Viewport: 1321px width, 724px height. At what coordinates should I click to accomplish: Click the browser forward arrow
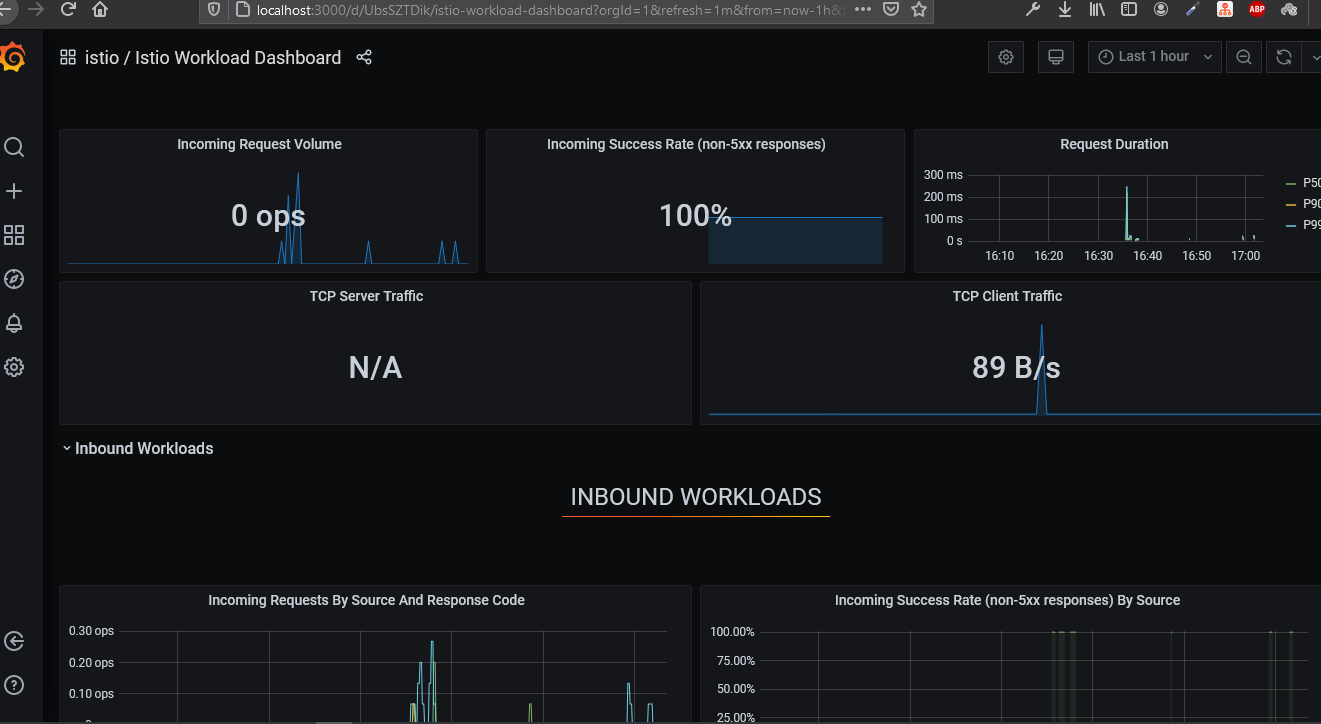point(37,10)
